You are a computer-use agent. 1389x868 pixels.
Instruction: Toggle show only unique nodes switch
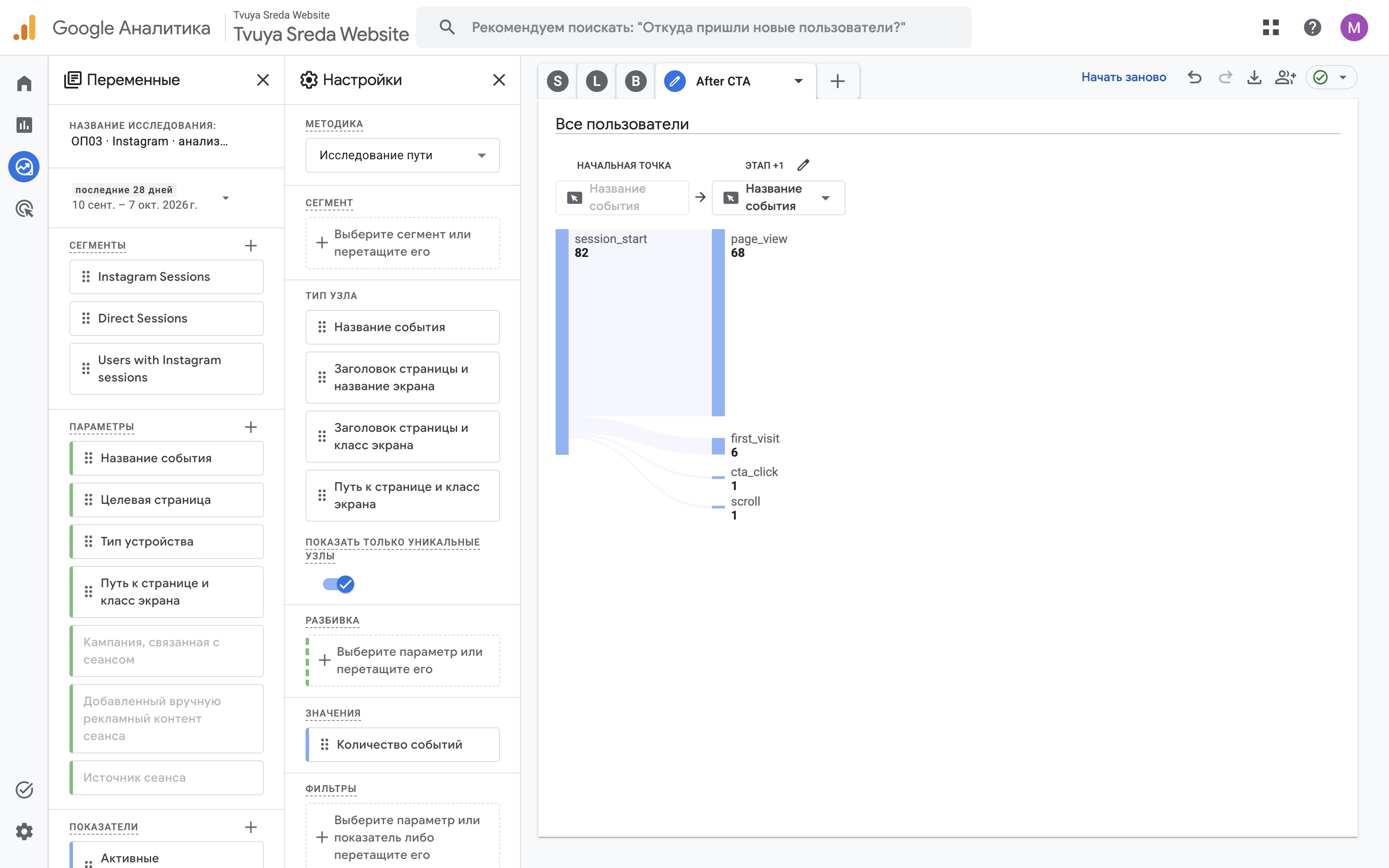338,585
